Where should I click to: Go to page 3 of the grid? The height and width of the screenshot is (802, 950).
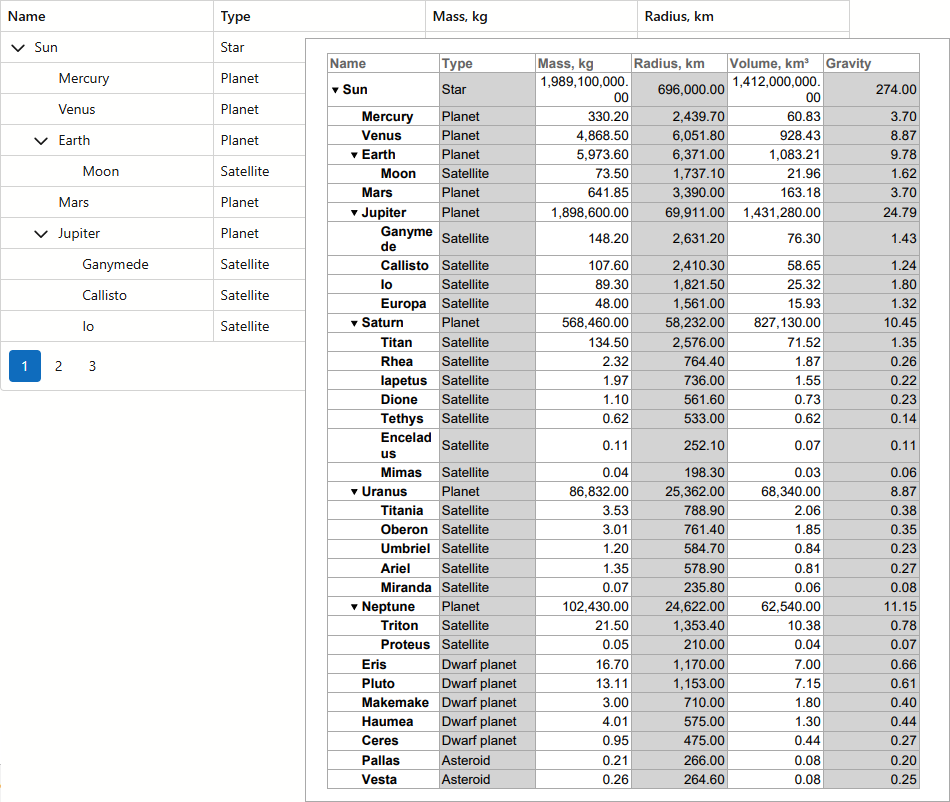click(x=92, y=366)
